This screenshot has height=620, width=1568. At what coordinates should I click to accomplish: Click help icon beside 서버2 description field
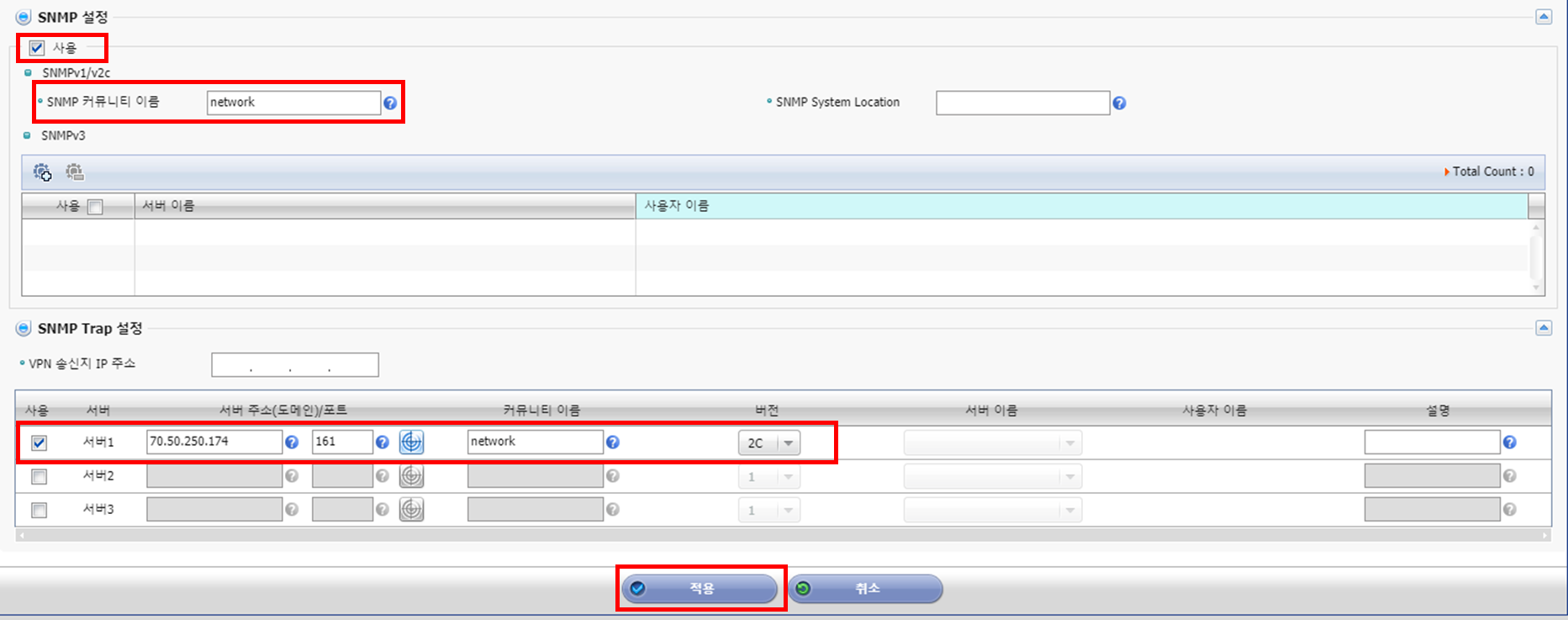1510,476
